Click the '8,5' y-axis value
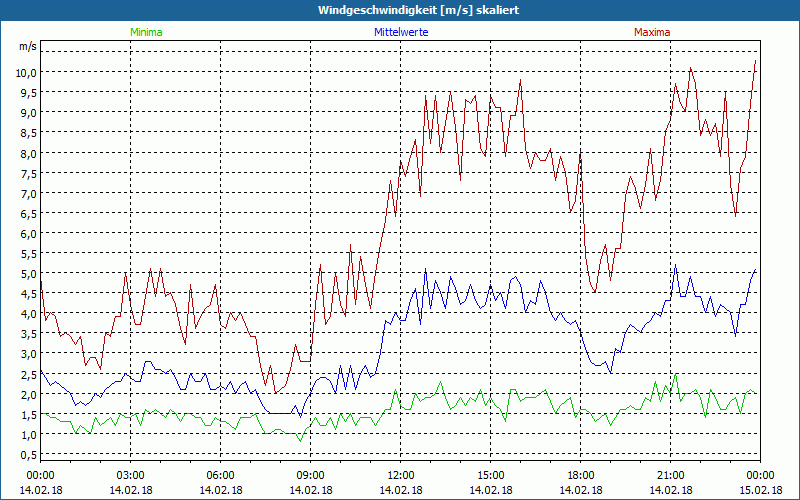The height and width of the screenshot is (500, 800). pos(28,133)
